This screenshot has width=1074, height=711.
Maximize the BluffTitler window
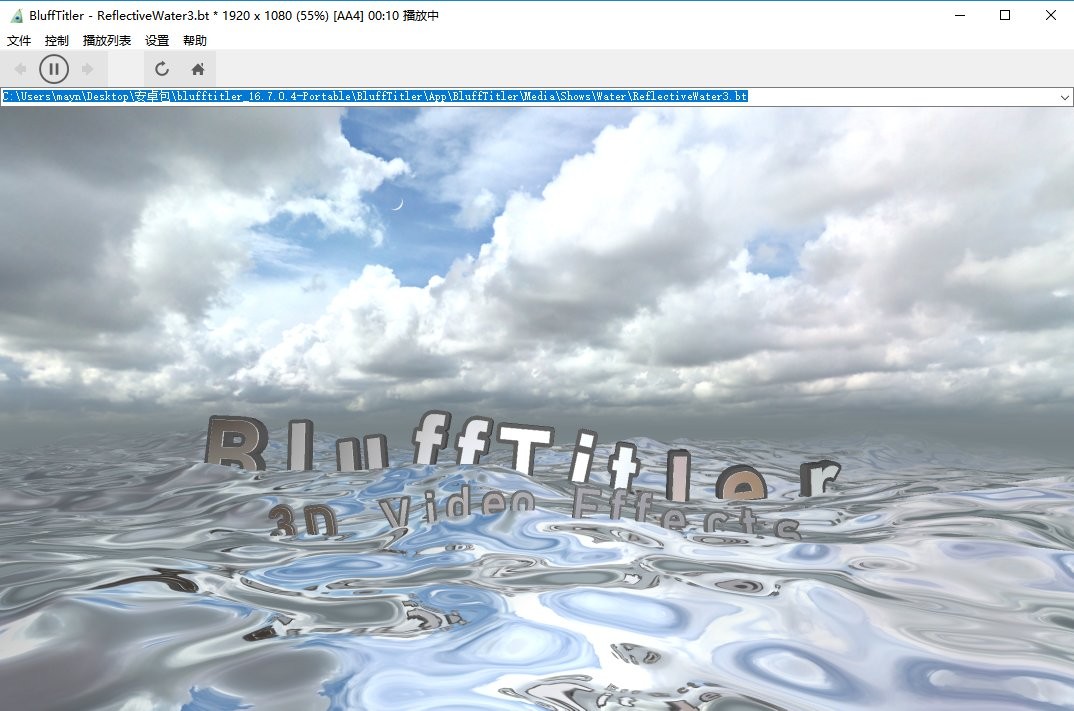point(1005,15)
